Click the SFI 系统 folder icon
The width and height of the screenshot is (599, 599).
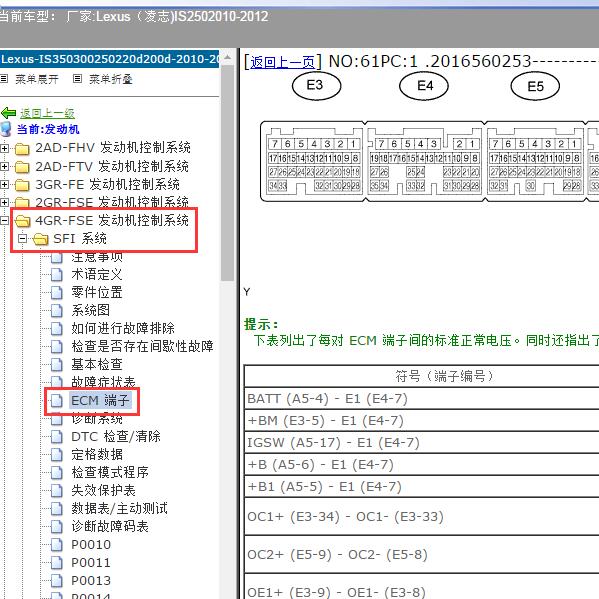(x=40, y=239)
